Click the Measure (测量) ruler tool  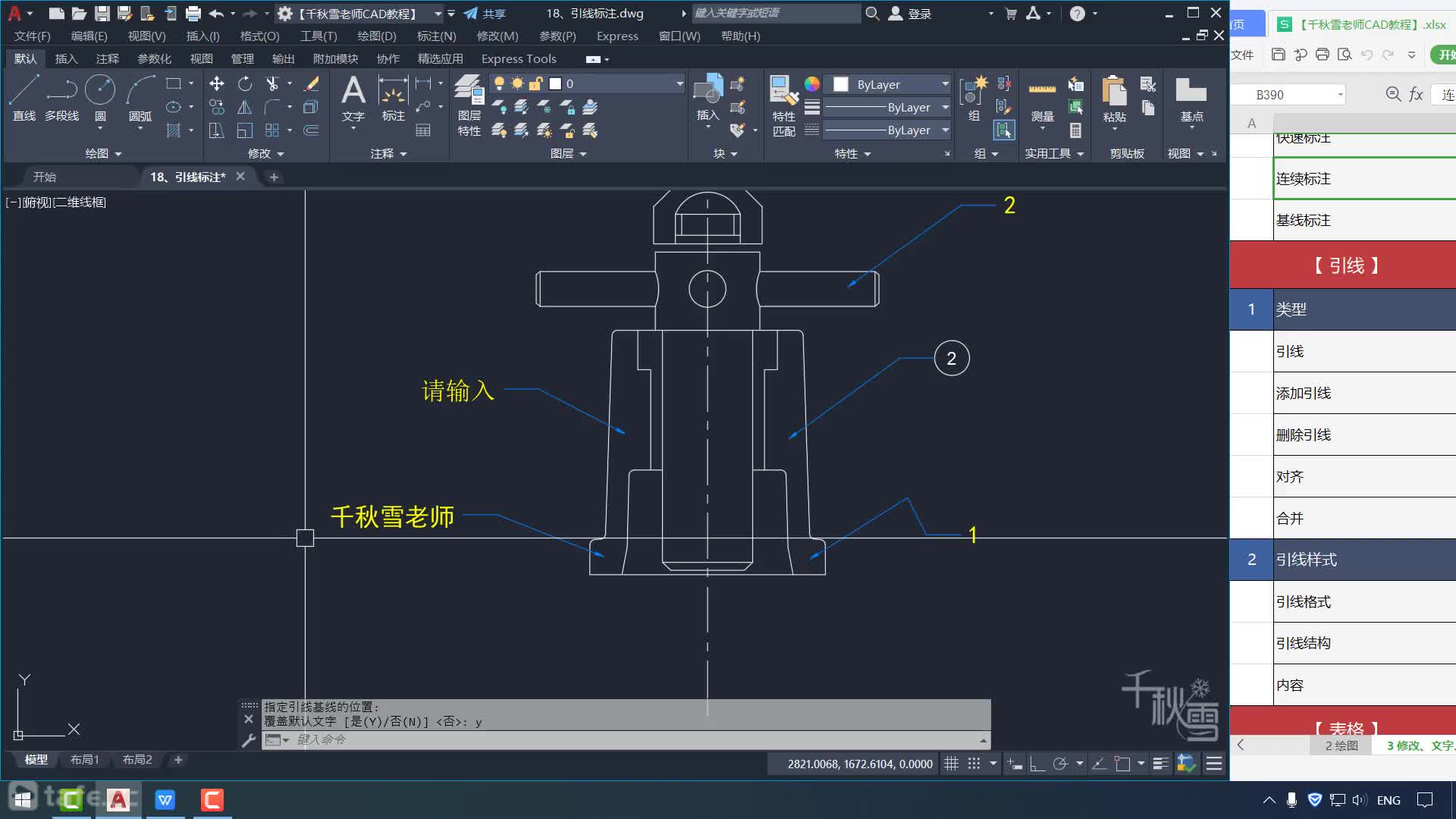click(x=1042, y=97)
